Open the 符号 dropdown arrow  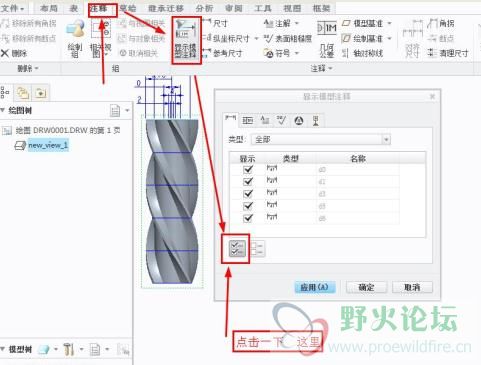click(x=296, y=53)
